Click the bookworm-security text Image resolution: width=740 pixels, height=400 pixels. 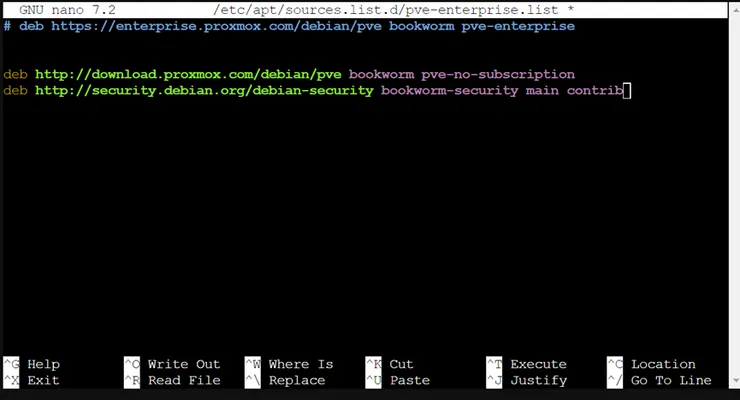tap(449, 91)
